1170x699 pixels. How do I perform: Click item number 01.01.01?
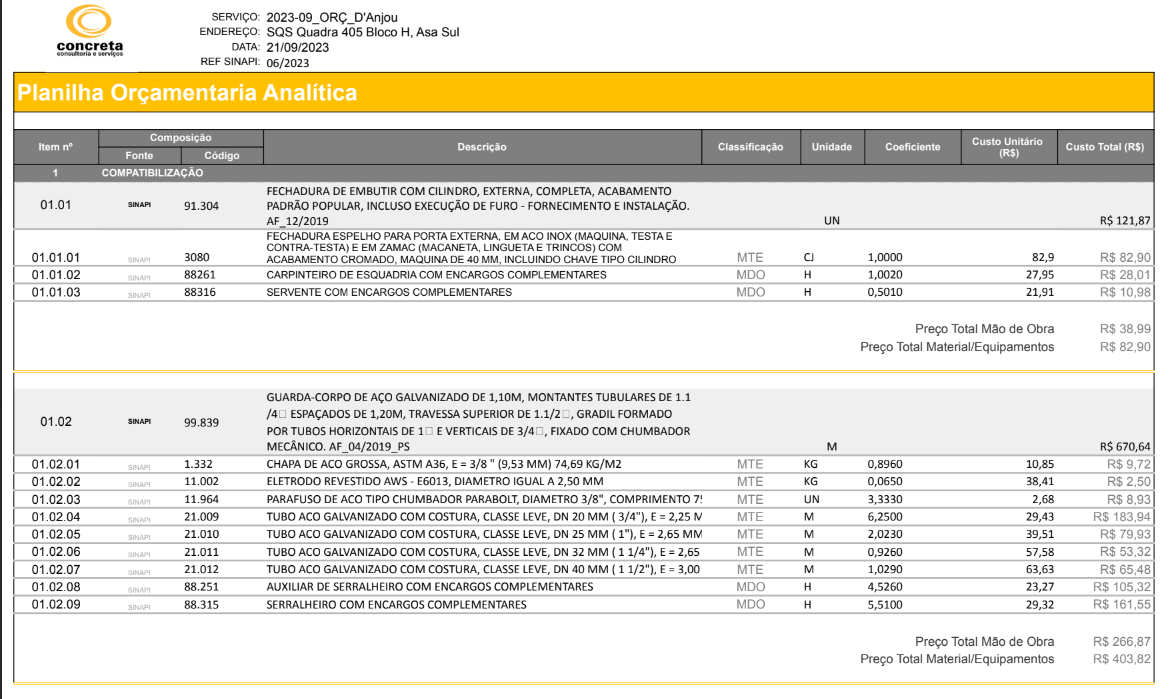[56, 257]
